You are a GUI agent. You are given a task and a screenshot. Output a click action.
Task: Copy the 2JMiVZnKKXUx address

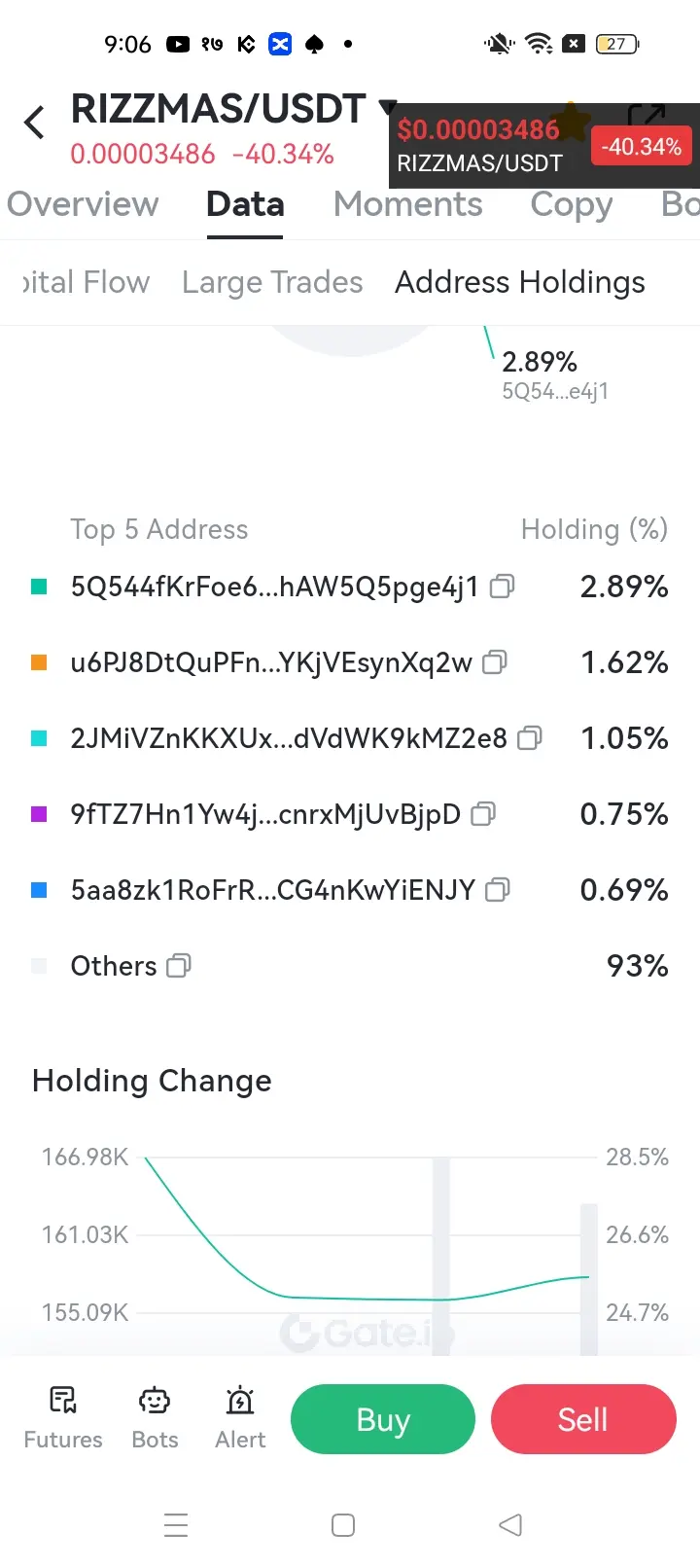pos(530,738)
